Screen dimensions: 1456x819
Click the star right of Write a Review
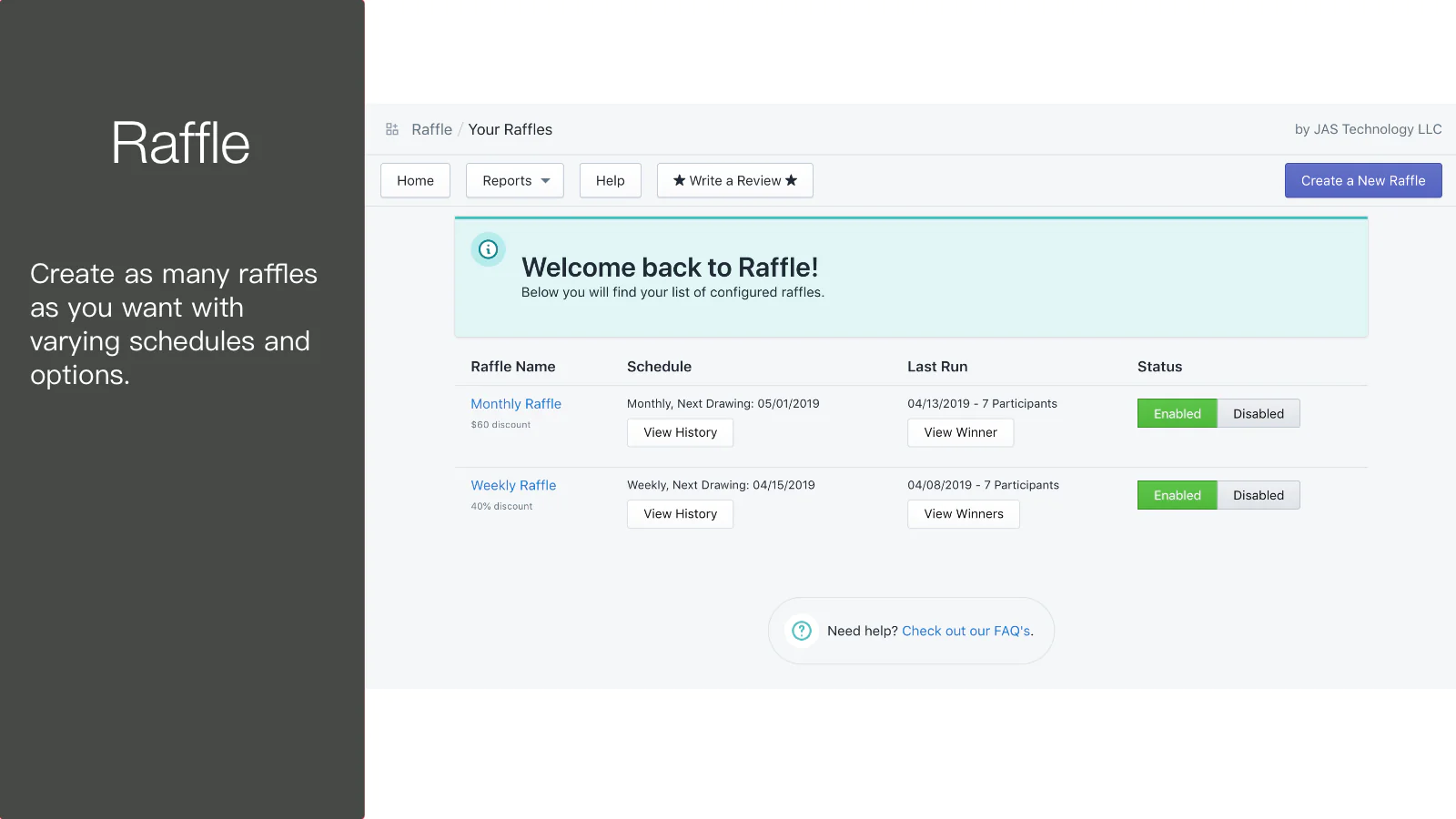click(792, 180)
